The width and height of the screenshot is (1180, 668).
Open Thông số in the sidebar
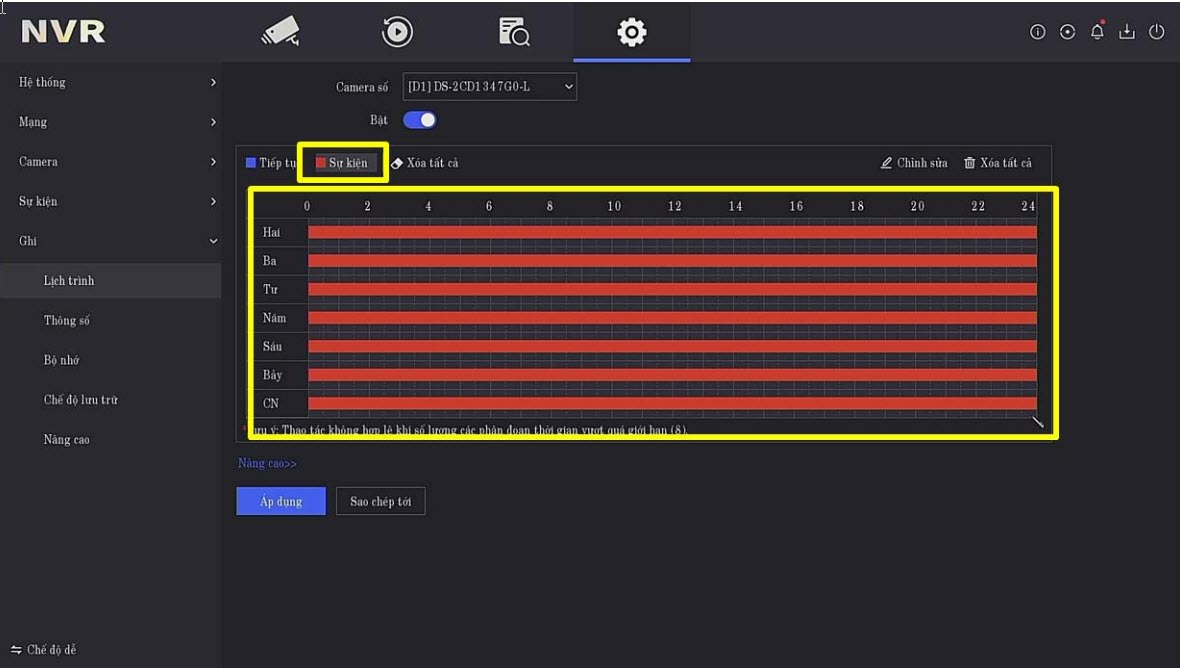[67, 321]
